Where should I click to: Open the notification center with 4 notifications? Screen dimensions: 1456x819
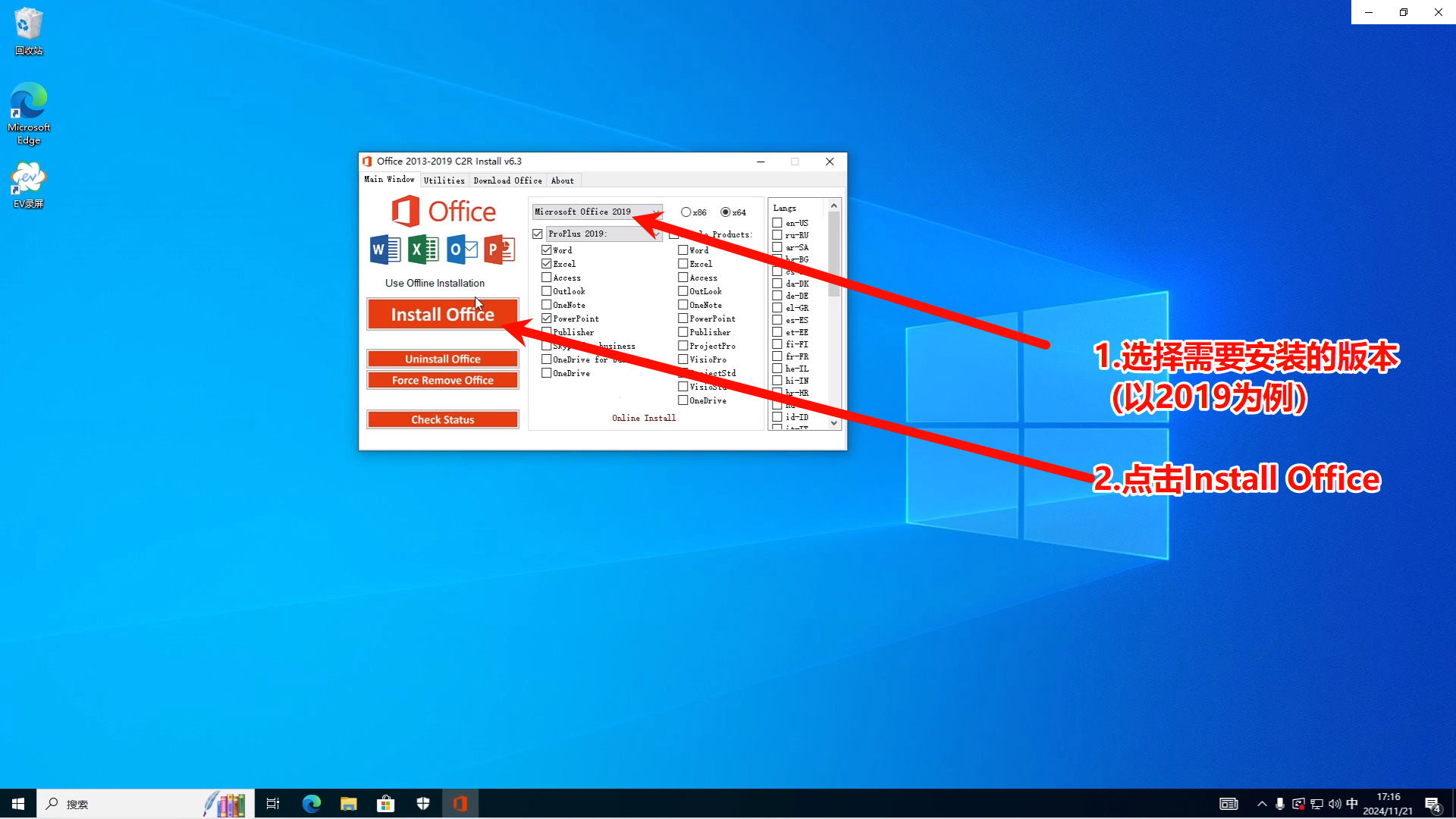1432,805
